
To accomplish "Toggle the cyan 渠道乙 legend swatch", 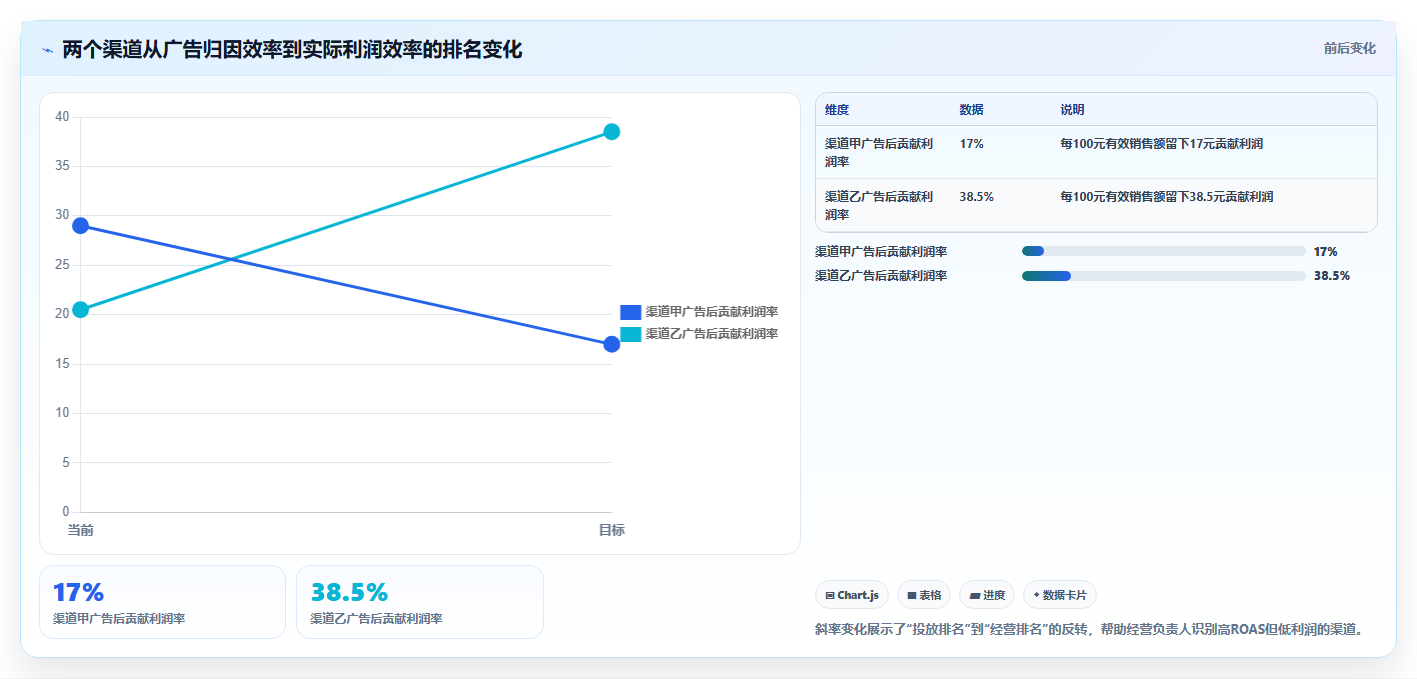I will [x=630, y=334].
